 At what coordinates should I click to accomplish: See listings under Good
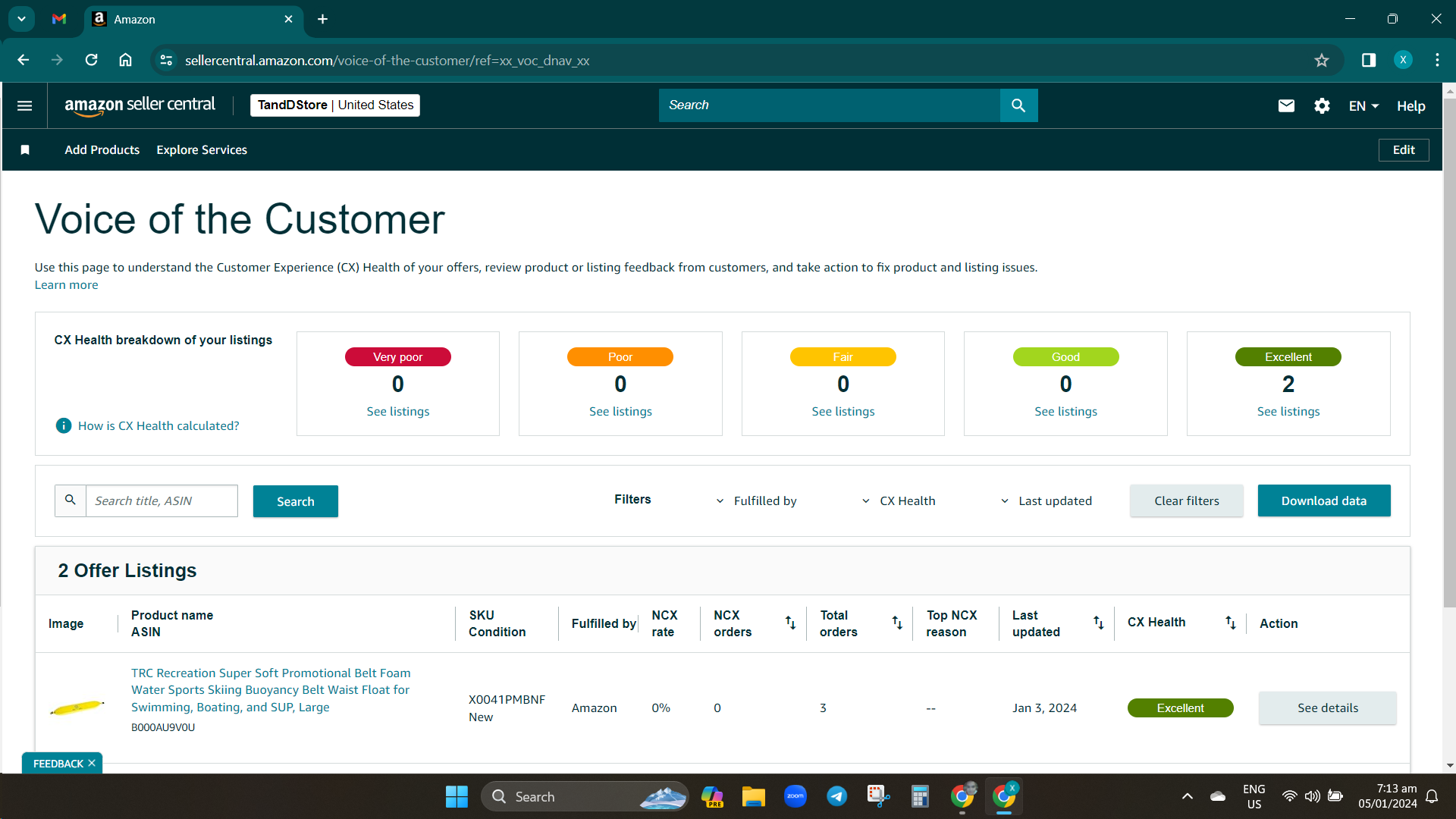coord(1065,412)
